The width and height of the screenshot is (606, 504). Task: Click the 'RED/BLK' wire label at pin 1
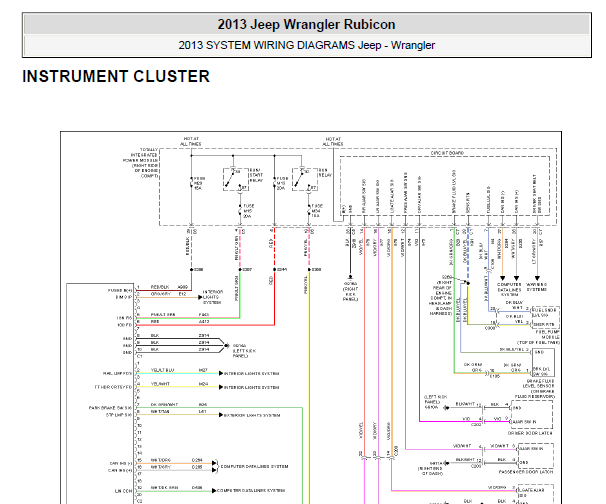160,287
